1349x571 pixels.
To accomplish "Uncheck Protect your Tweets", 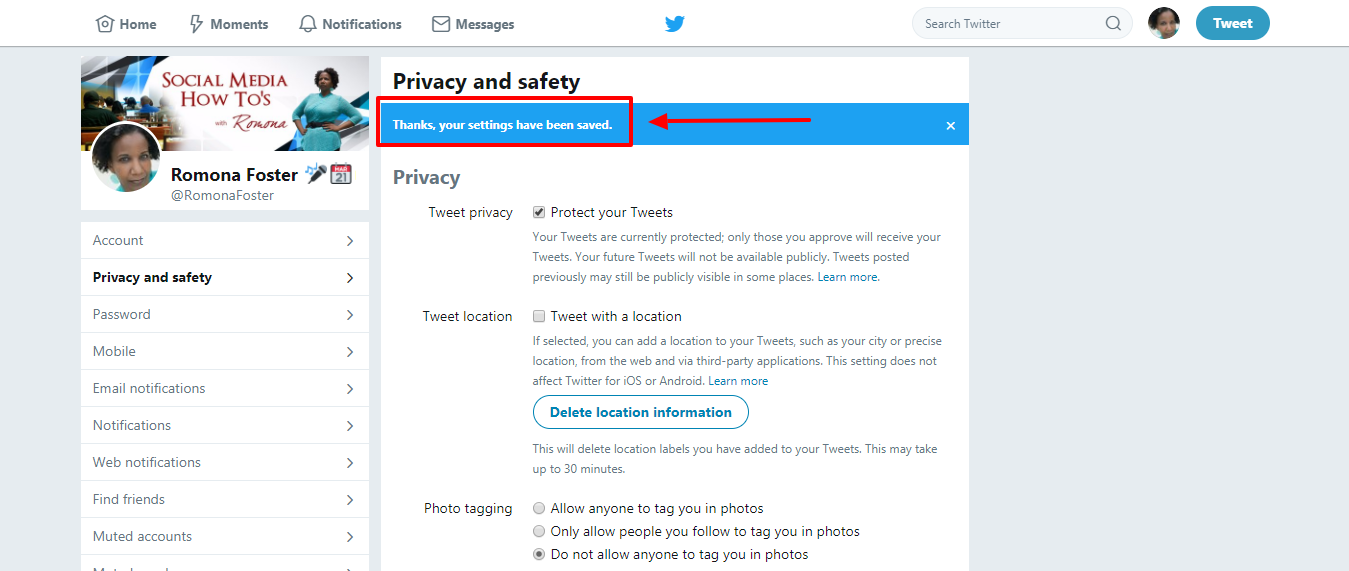I will pyautogui.click(x=539, y=212).
